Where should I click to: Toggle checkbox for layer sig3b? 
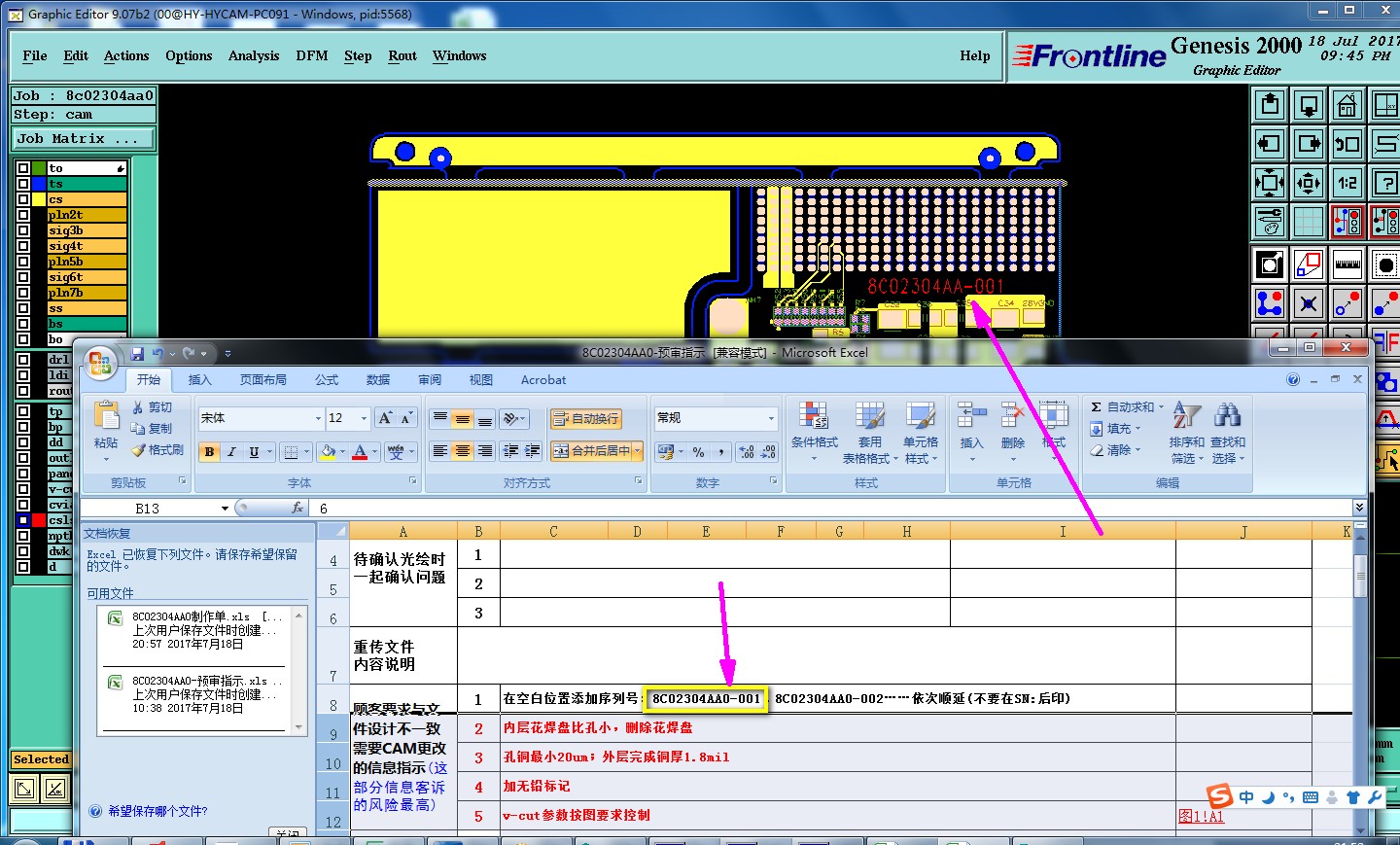click(23, 230)
